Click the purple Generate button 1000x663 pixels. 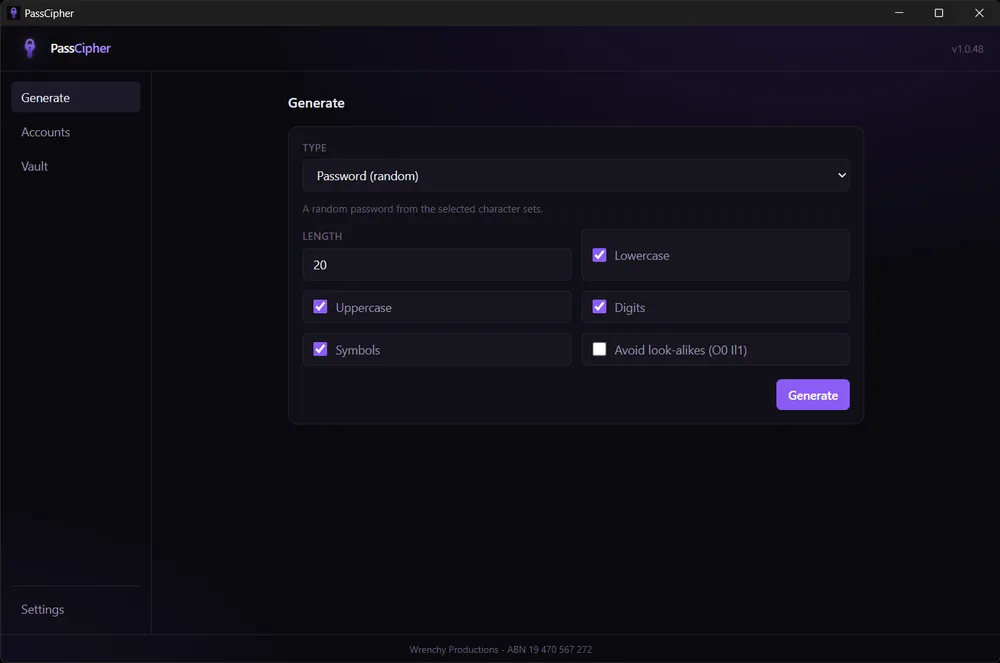pyautogui.click(x=812, y=395)
